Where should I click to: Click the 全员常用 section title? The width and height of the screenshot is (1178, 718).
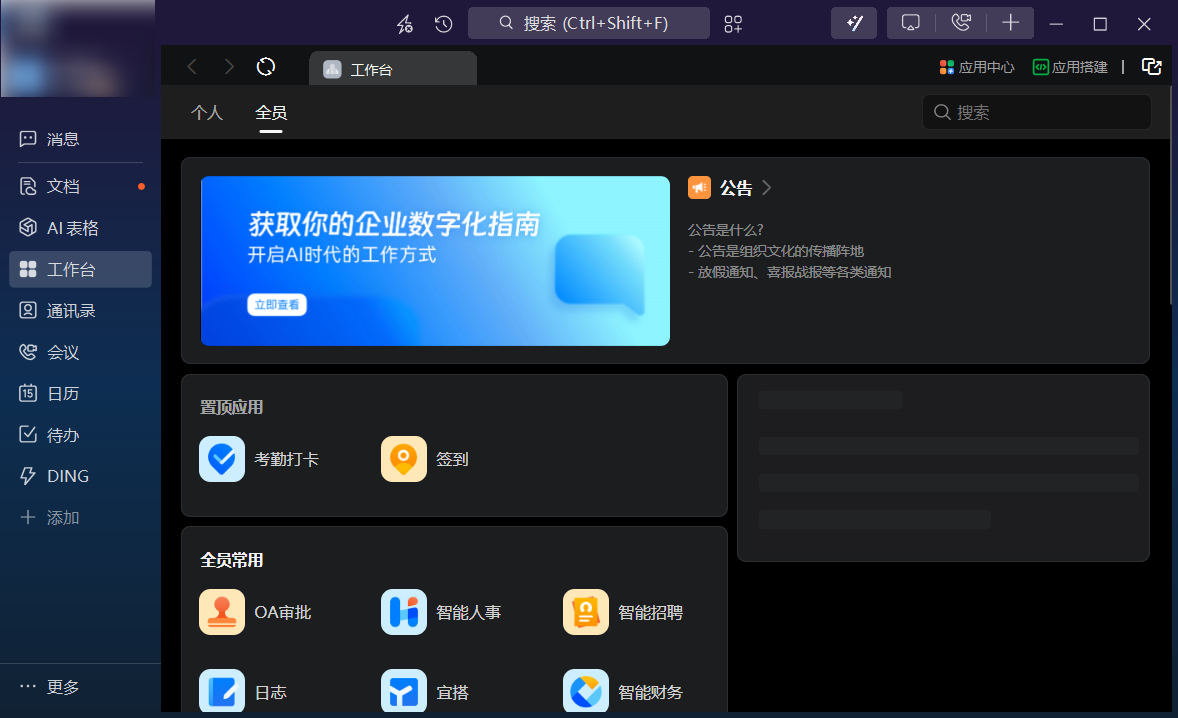click(231, 560)
